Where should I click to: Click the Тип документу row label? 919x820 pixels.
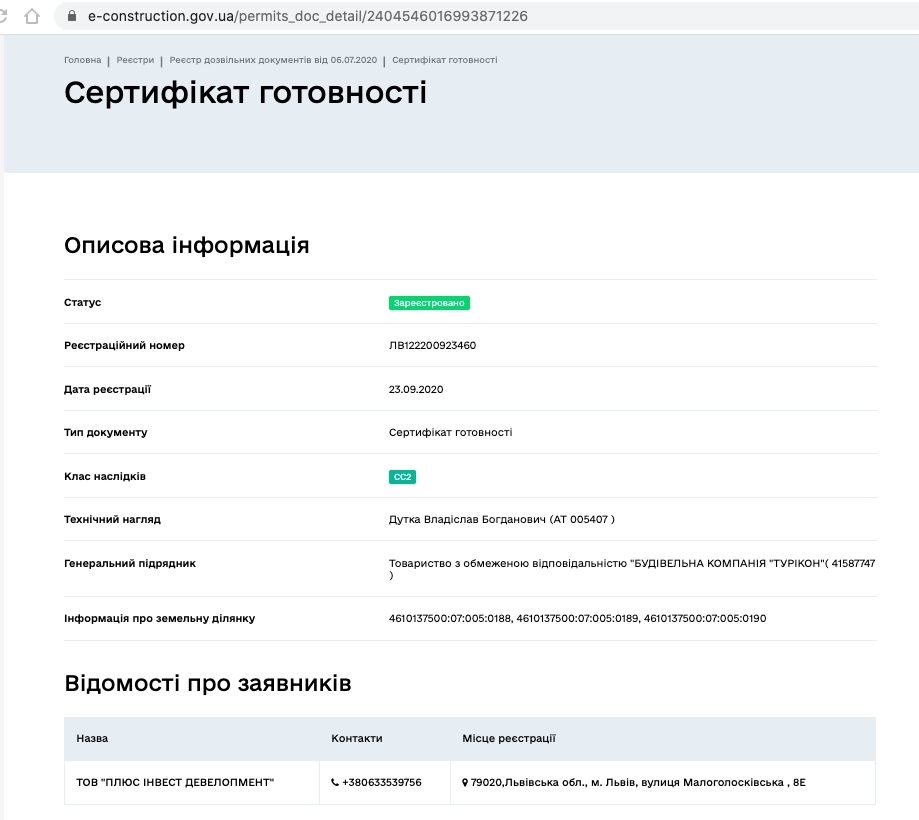(x=105, y=433)
